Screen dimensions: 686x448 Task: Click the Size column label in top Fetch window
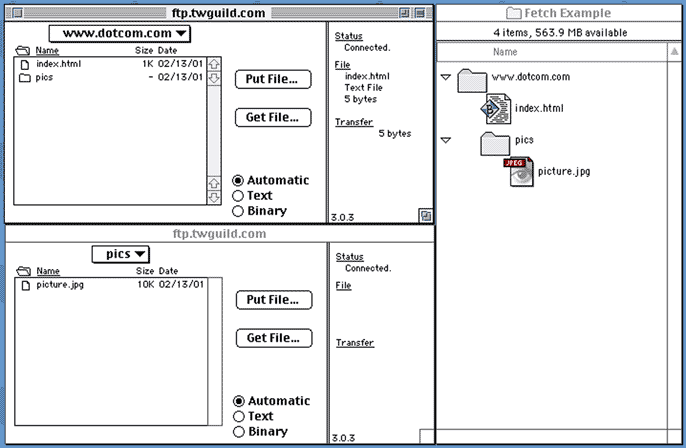click(144, 50)
